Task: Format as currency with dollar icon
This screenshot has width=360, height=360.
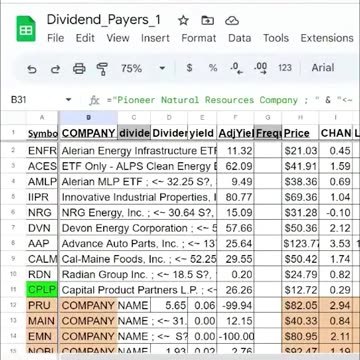Action: pyautogui.click(x=189, y=68)
